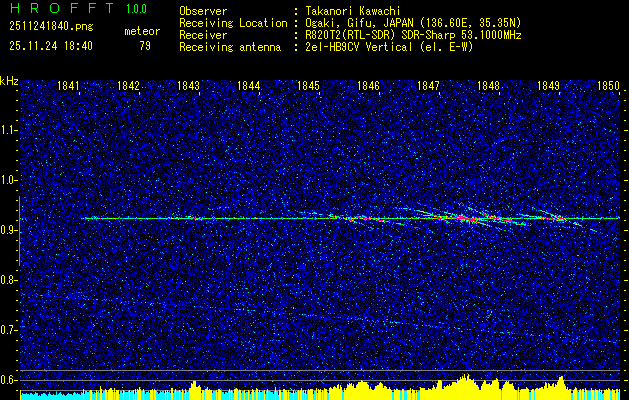Click the meteor count 79

(145, 46)
